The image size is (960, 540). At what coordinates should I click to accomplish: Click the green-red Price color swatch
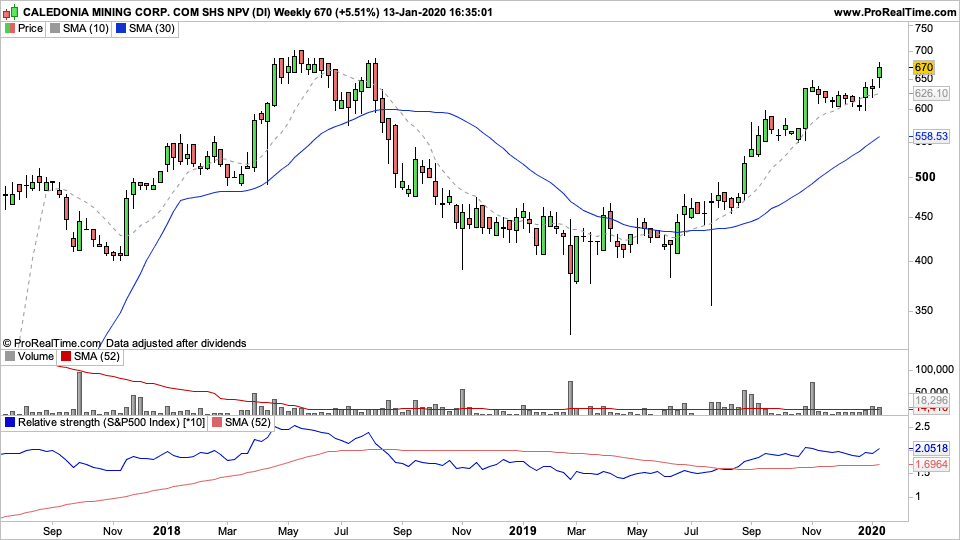point(10,28)
